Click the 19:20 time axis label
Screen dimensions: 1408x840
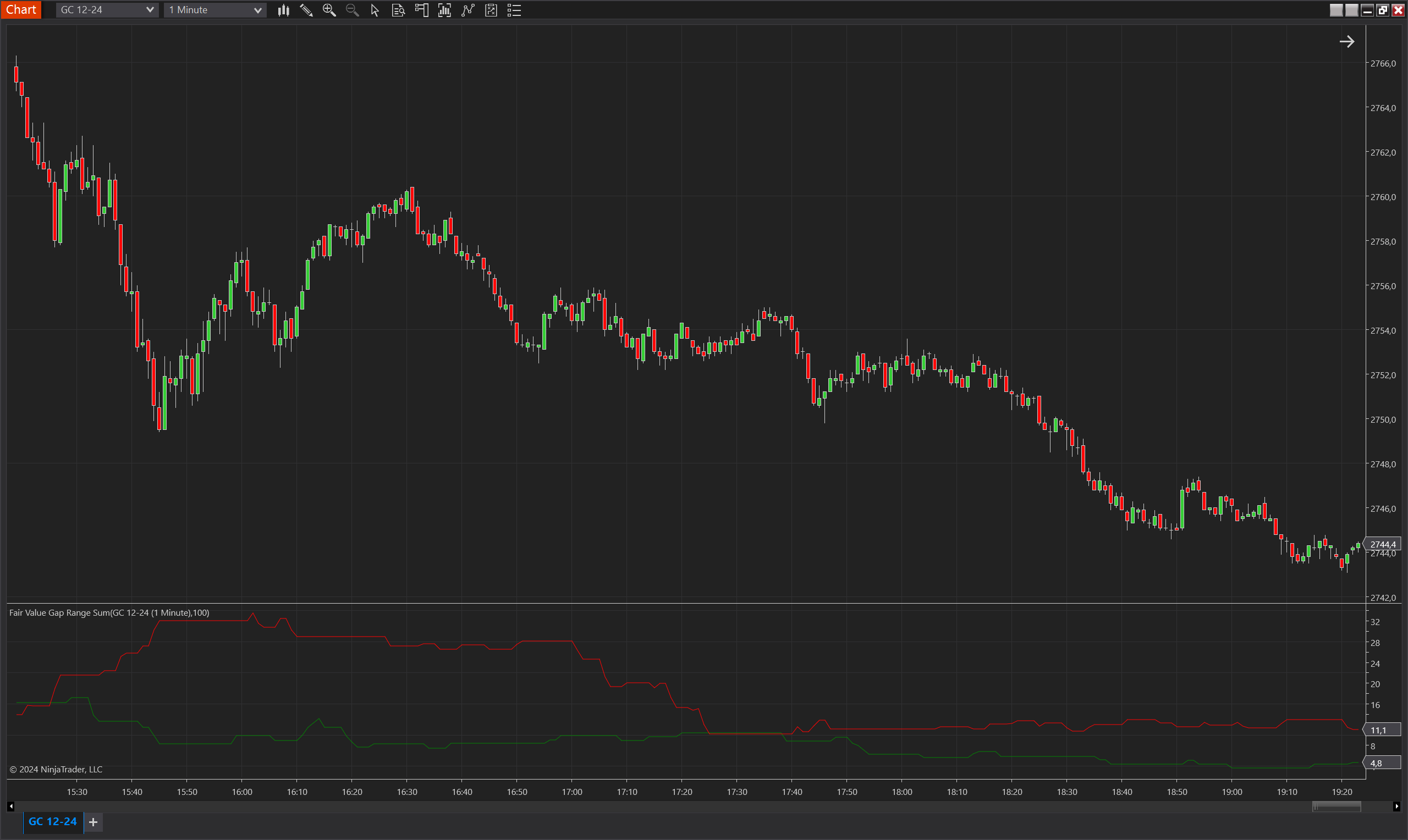[1342, 792]
